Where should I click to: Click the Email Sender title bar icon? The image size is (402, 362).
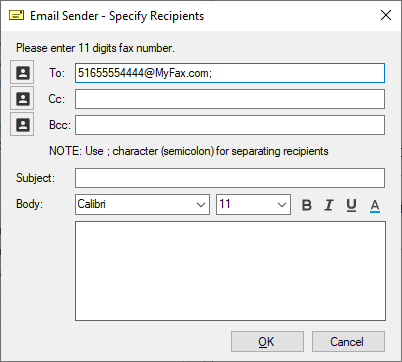pos(16,15)
